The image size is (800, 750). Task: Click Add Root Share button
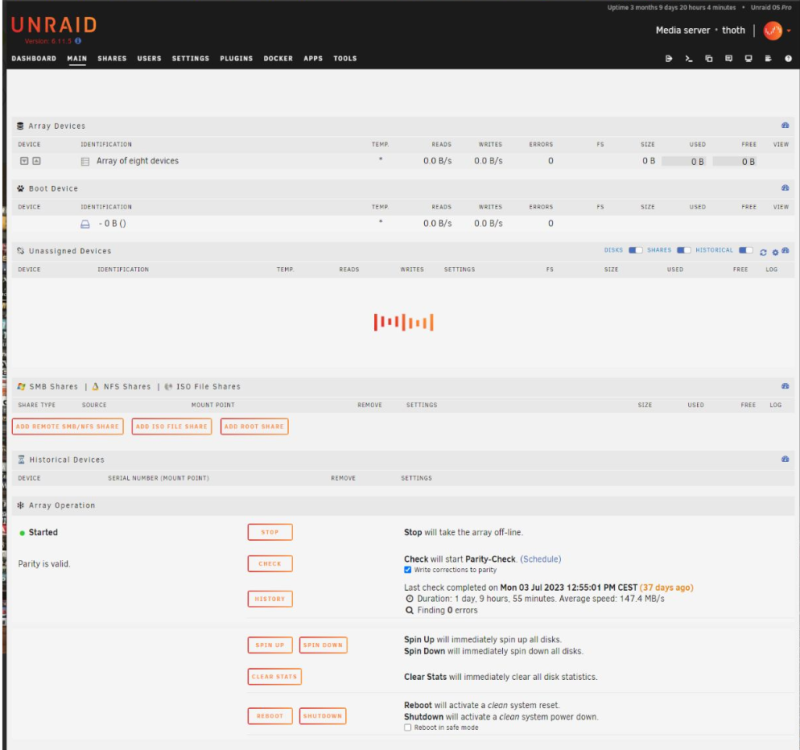(x=254, y=427)
